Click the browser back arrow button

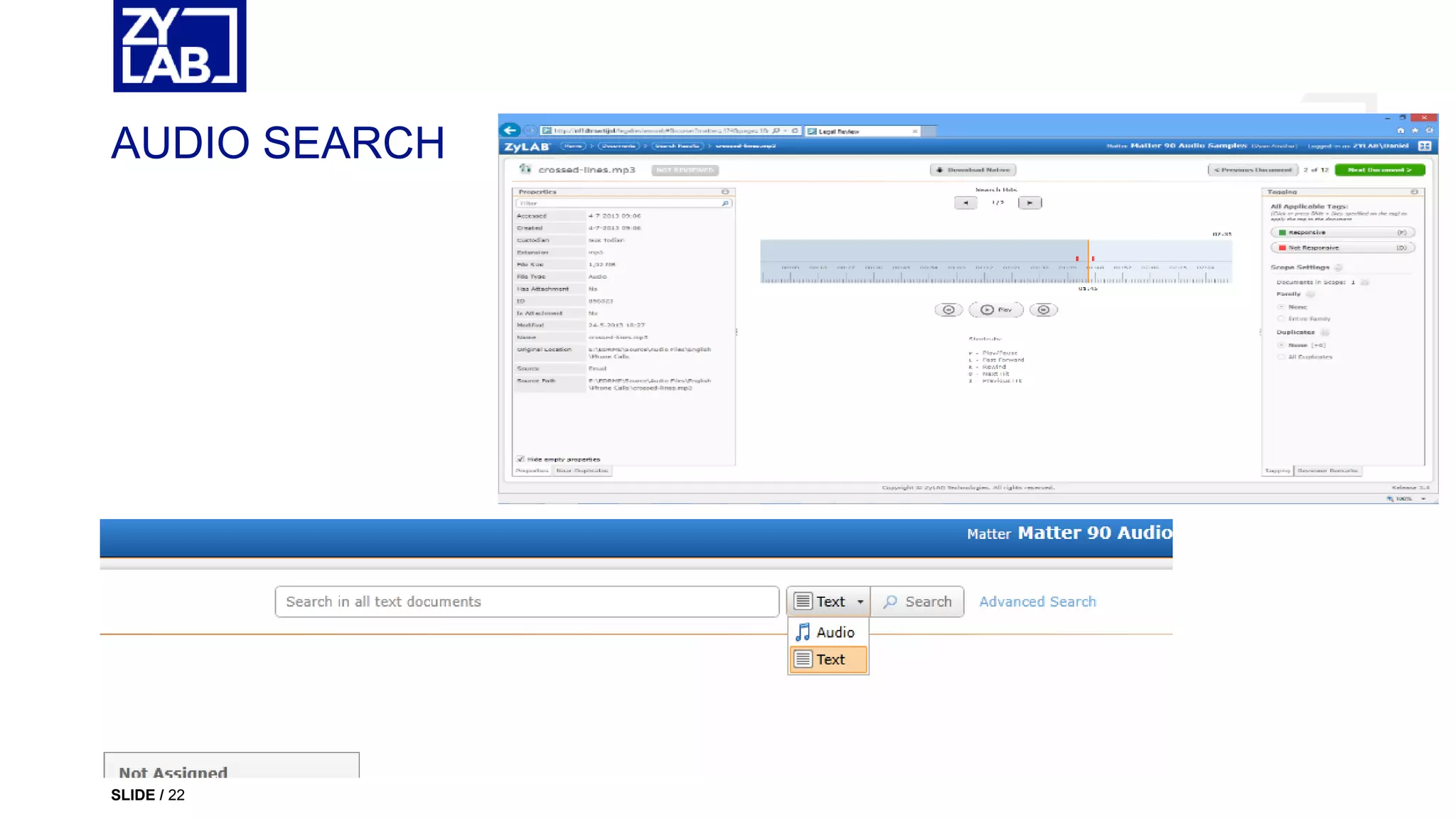point(509,130)
